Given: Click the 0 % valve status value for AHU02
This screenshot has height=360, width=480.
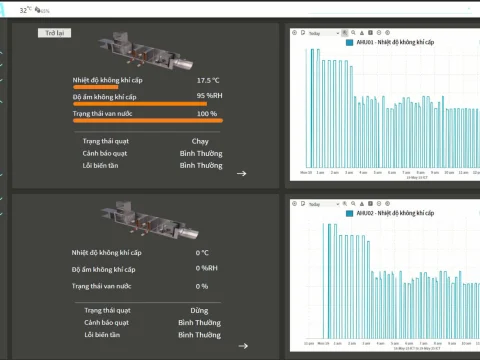Looking at the screenshot, I should (202, 286).
